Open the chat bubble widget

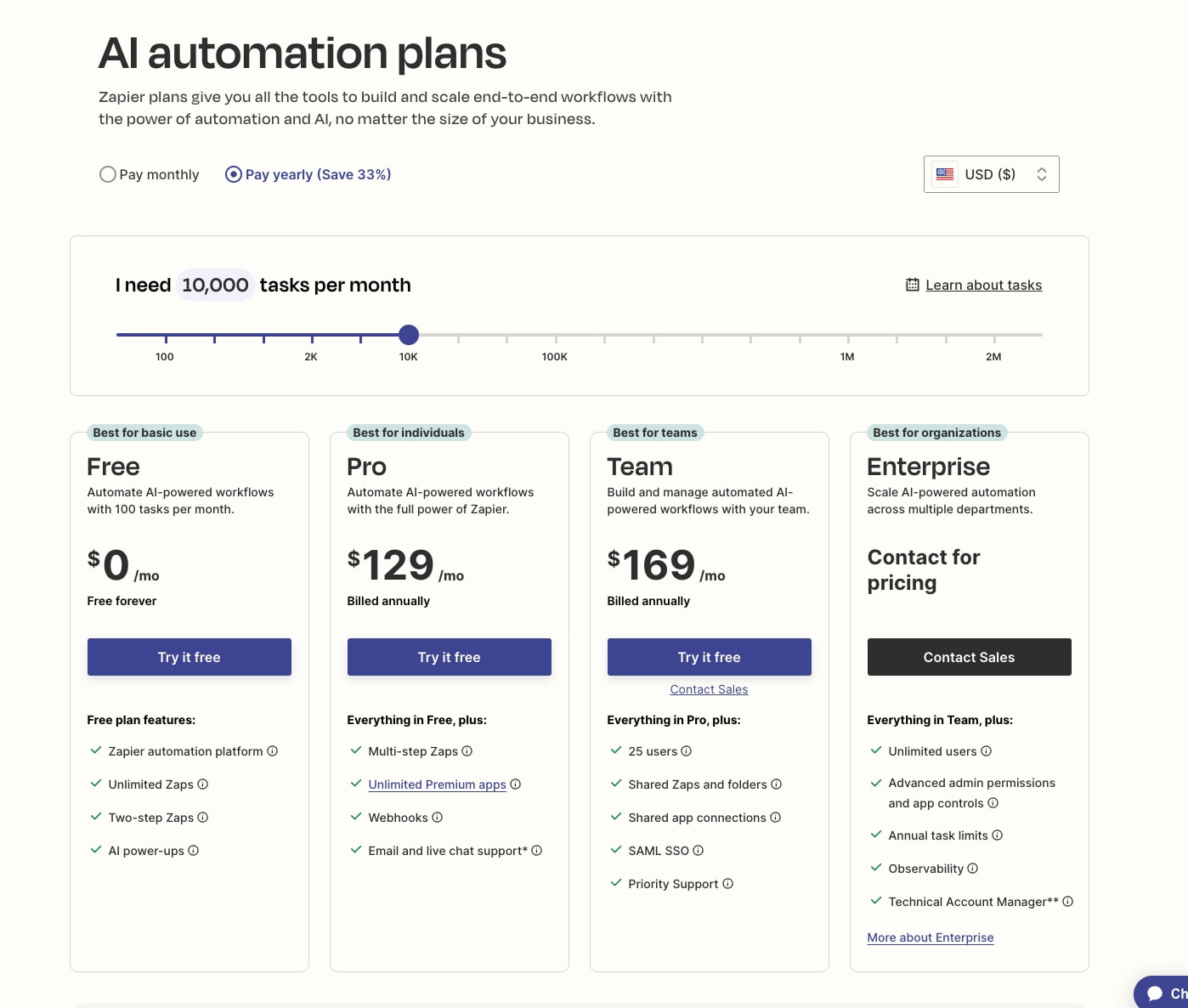click(x=1162, y=992)
